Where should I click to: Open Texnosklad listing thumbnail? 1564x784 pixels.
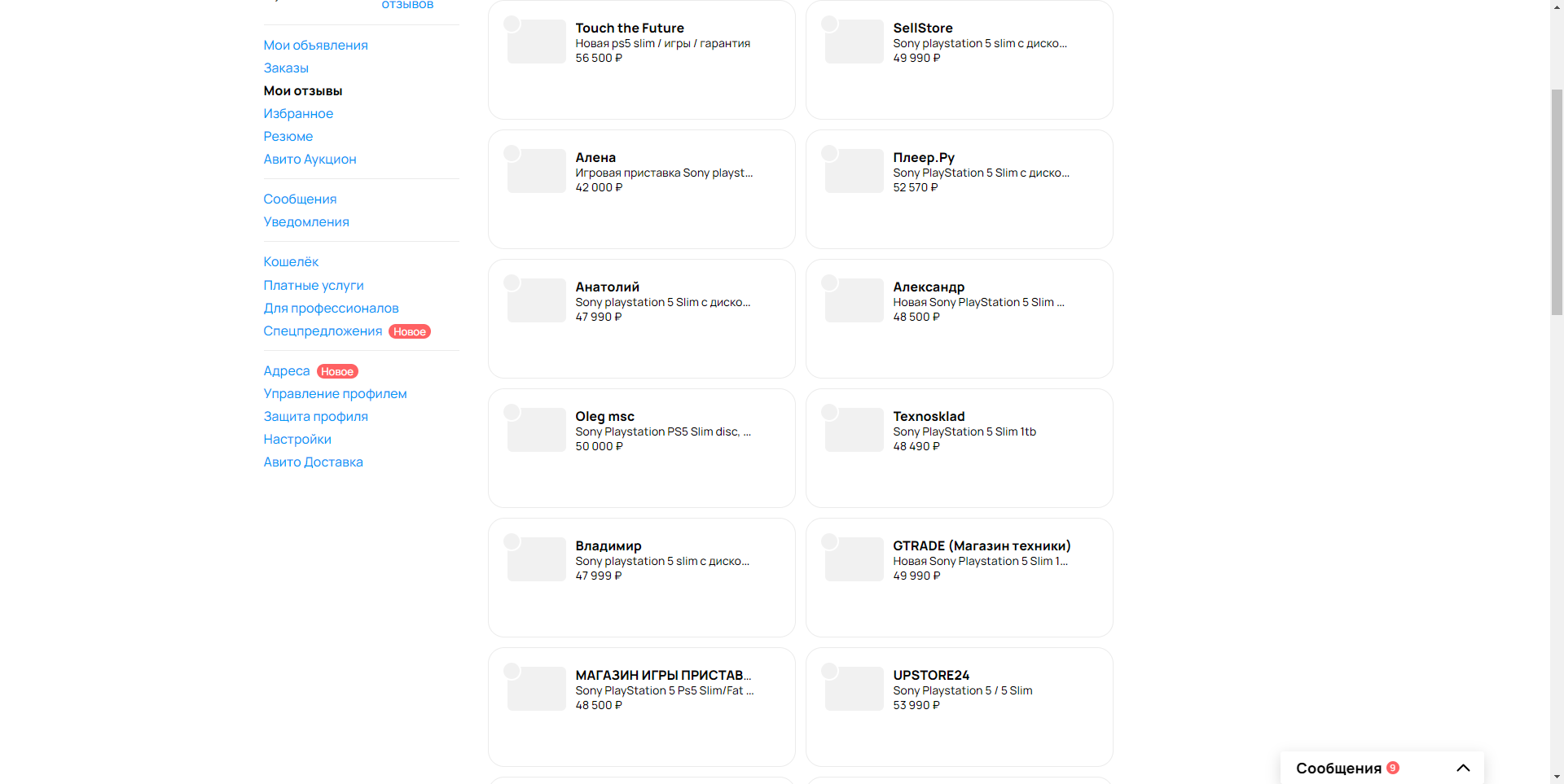[854, 430]
